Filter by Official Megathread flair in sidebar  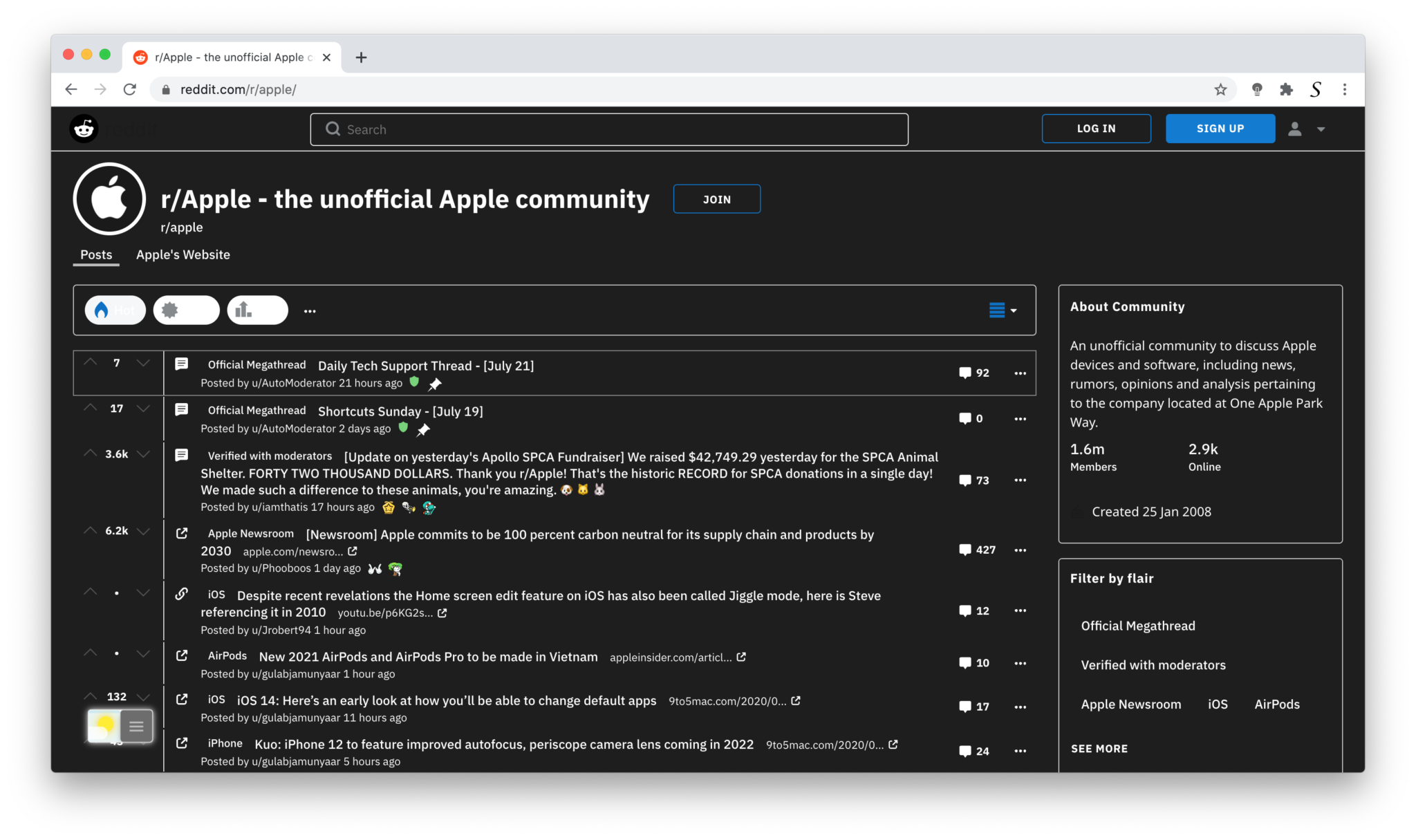point(1138,626)
